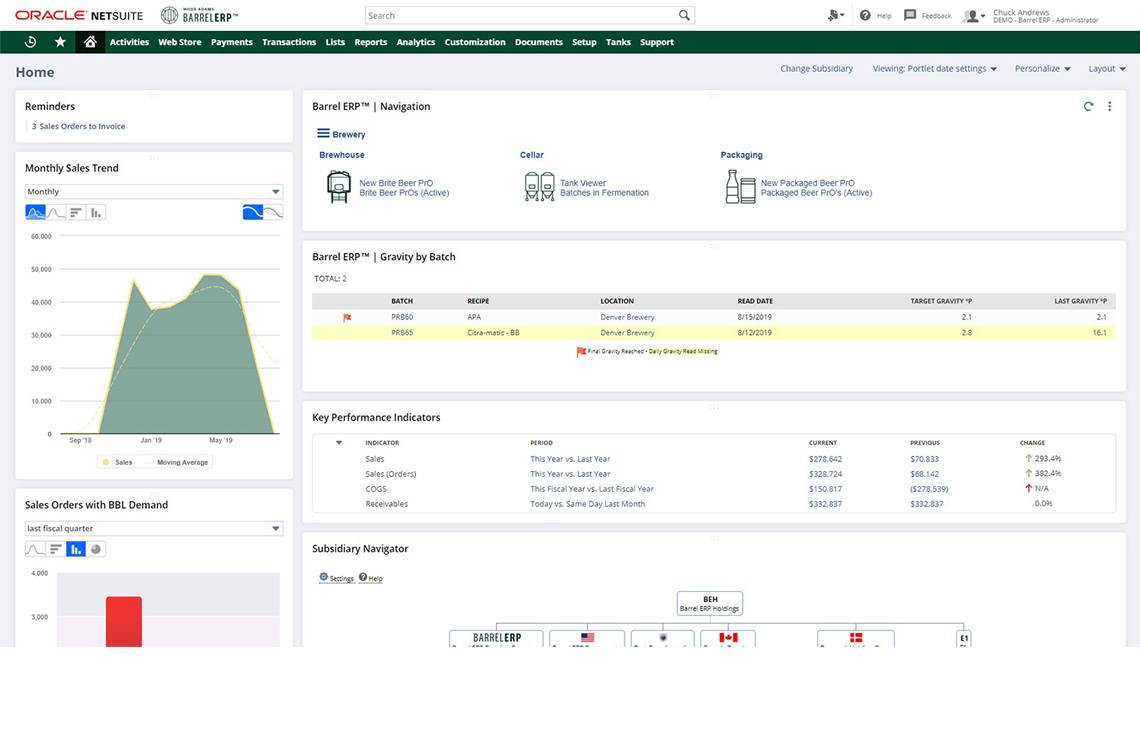
Task: Open the Tanks menu
Action: (618, 42)
